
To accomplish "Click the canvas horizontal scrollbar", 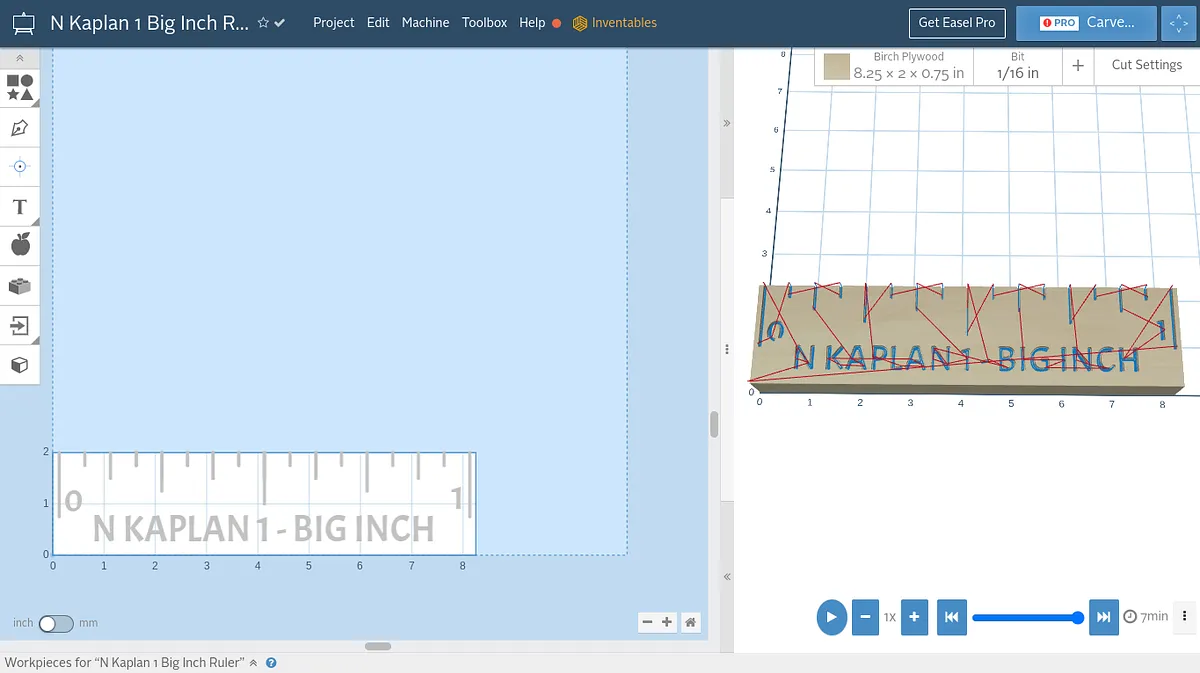I will click(378, 646).
